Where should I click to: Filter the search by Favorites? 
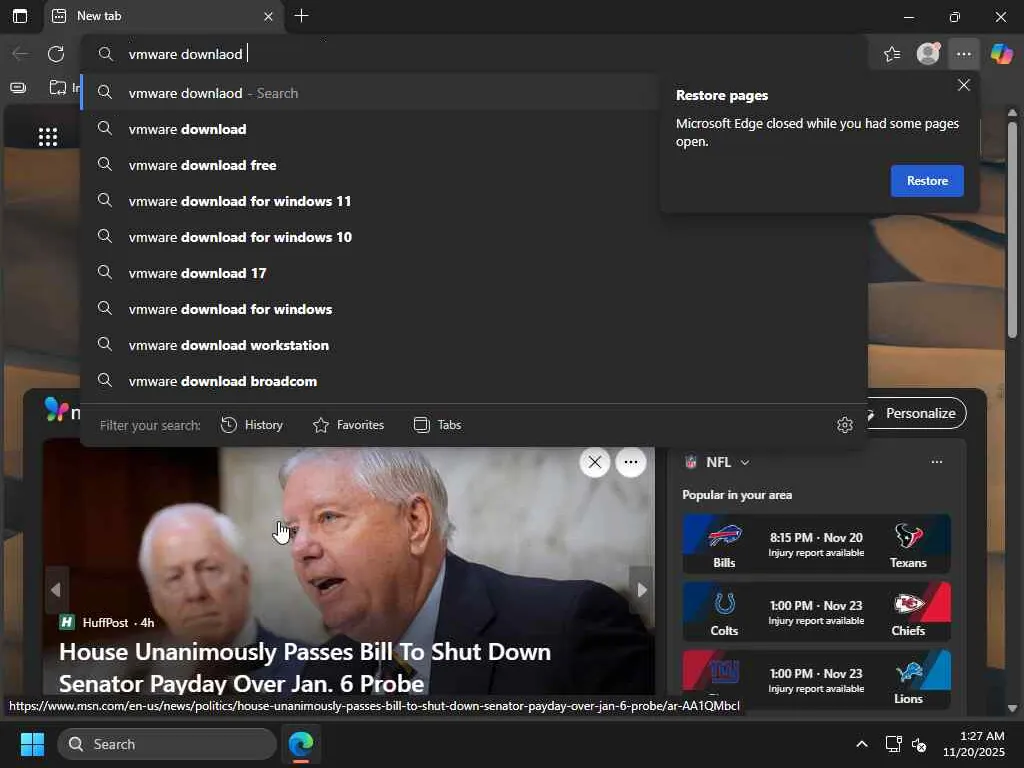click(x=348, y=424)
